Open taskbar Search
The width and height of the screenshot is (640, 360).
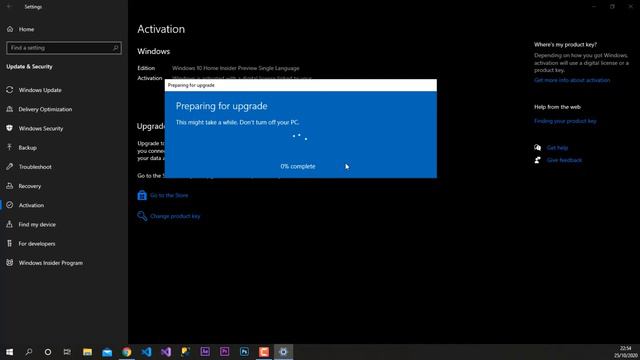29,352
